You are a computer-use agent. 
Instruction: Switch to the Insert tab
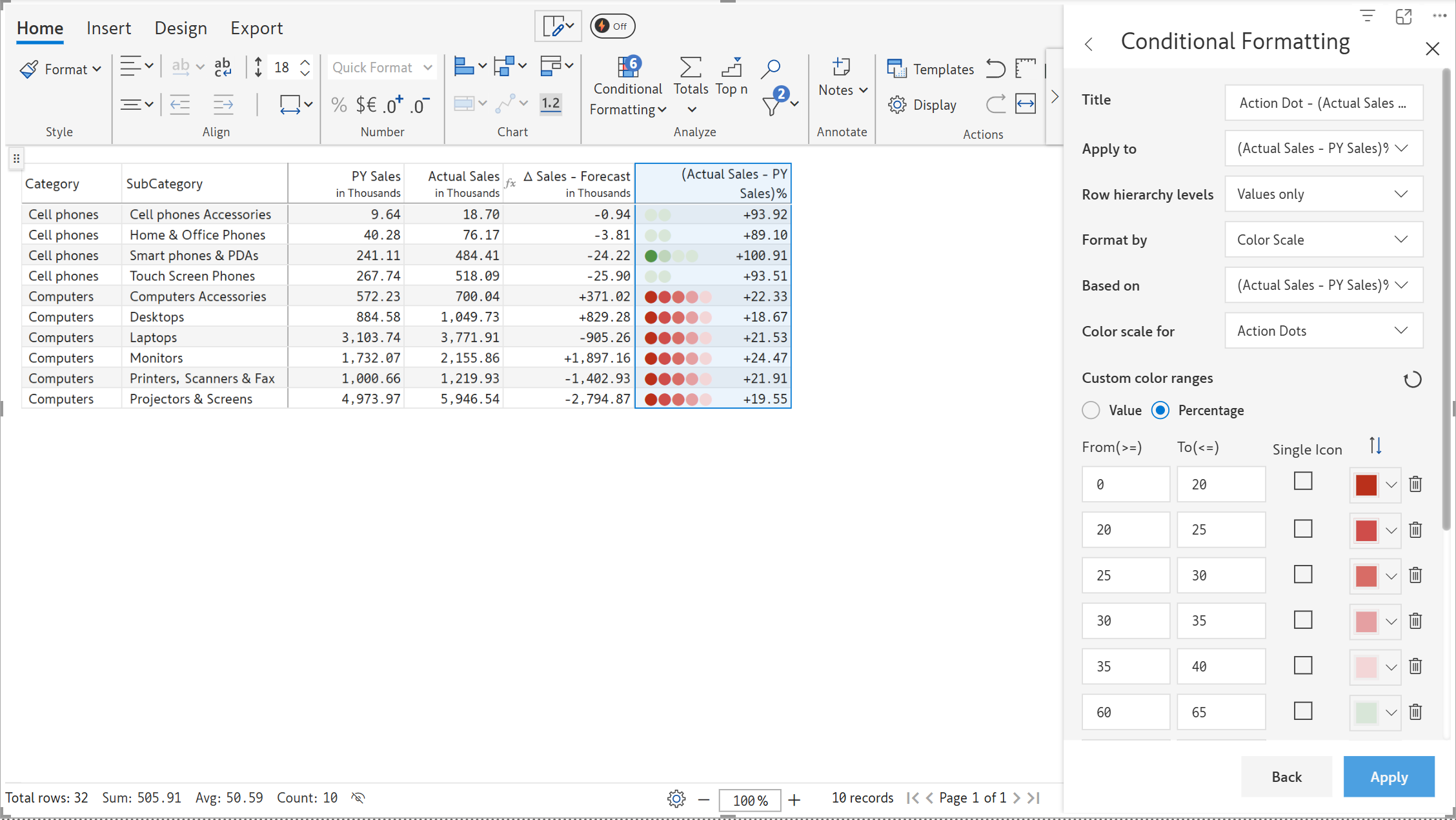(x=108, y=28)
